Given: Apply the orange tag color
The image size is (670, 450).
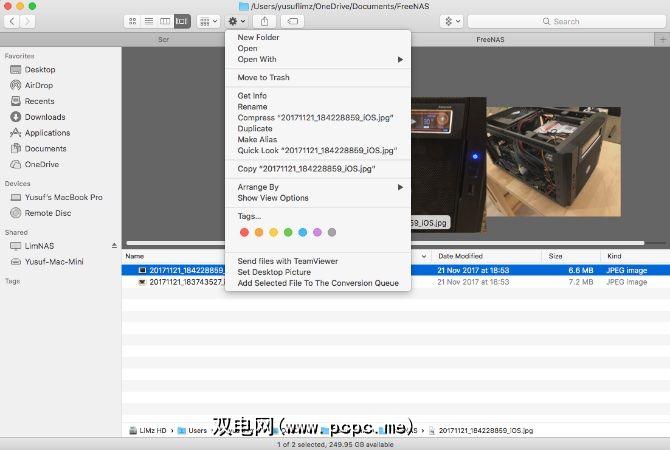Looking at the screenshot, I should pyautogui.click(x=259, y=232).
